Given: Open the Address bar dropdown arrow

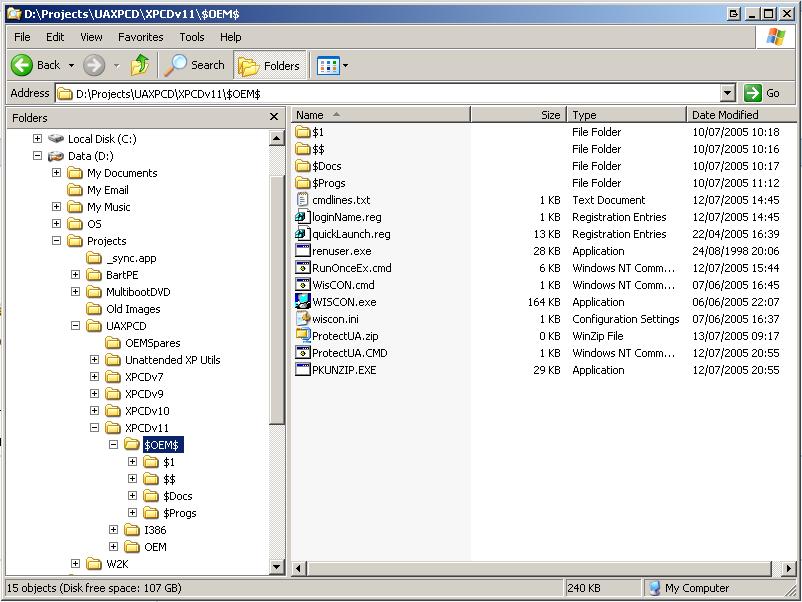Looking at the screenshot, I should [728, 93].
